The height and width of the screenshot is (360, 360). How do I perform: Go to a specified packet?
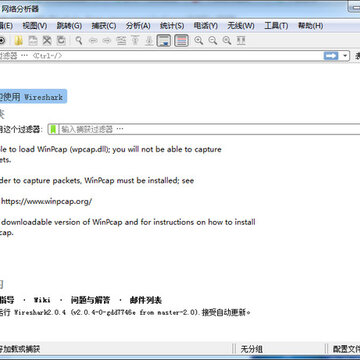point(121,41)
